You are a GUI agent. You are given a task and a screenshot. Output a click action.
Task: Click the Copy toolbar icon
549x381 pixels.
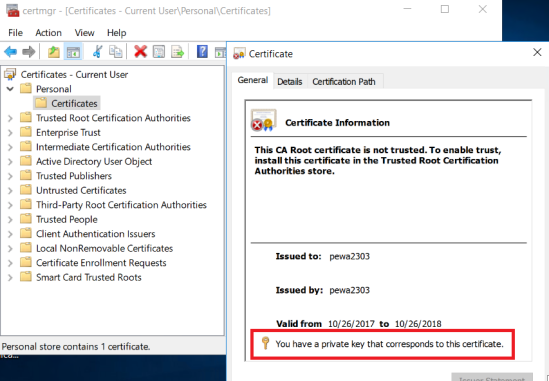click(x=116, y=51)
